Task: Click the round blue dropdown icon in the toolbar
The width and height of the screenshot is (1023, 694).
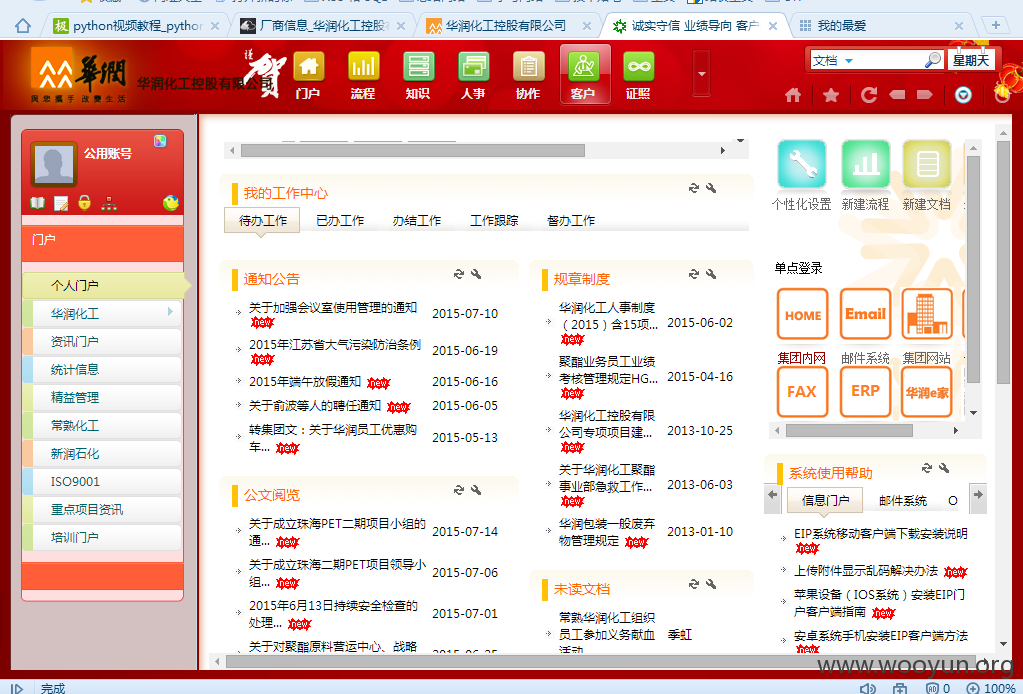Action: [963, 95]
